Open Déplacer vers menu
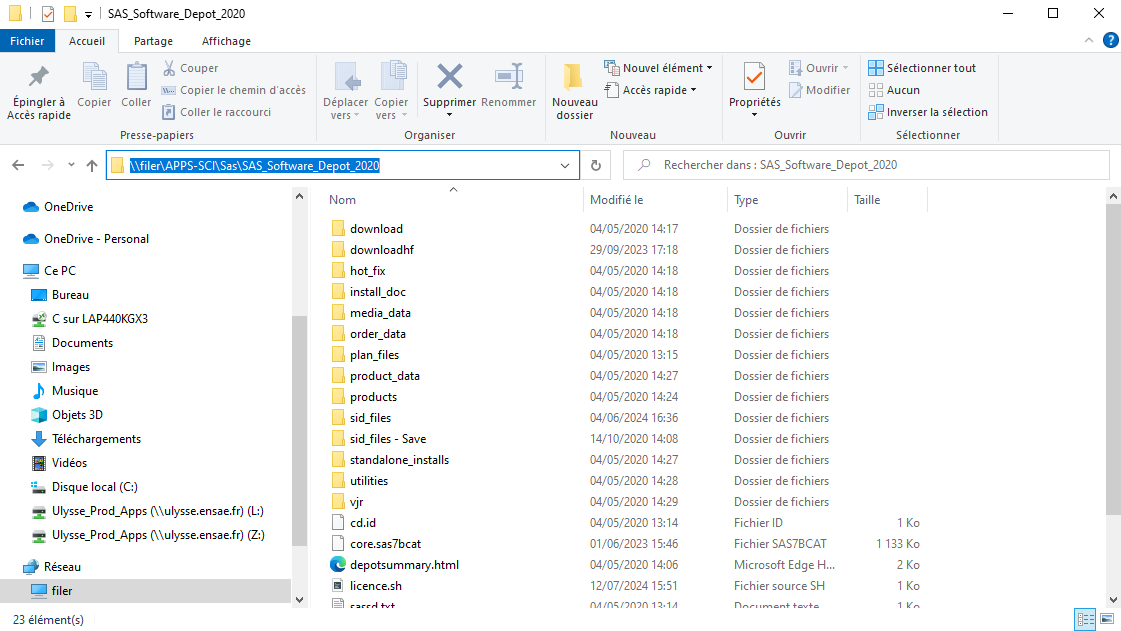 tap(345, 91)
